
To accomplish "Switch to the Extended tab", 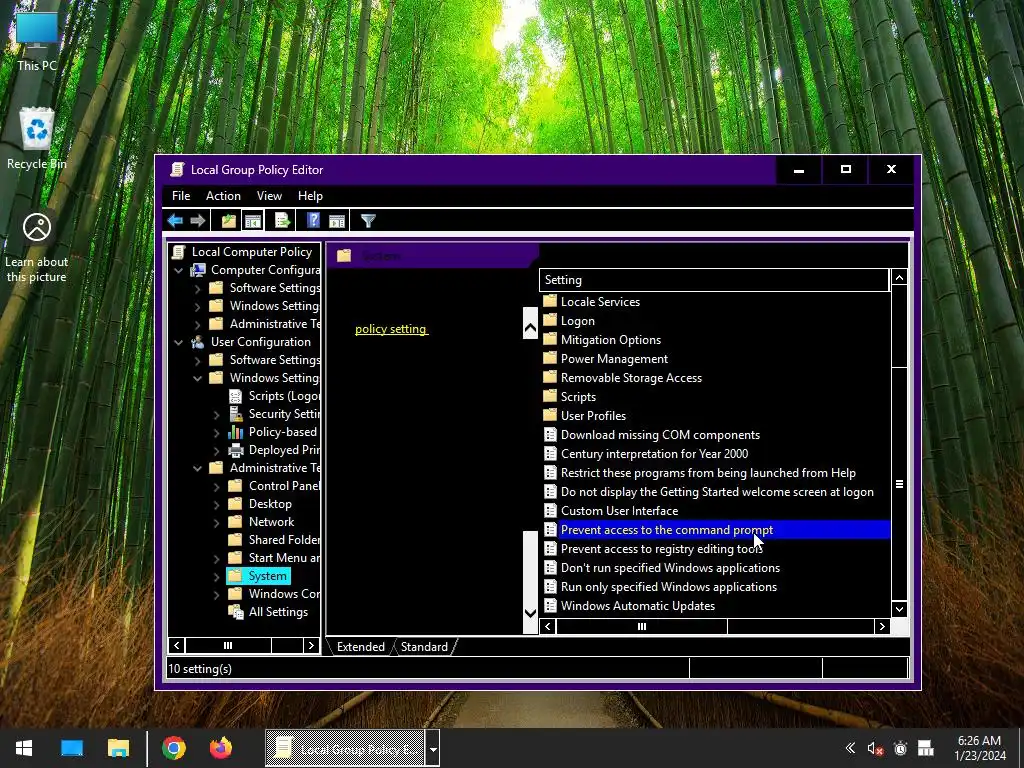I will point(360,647).
